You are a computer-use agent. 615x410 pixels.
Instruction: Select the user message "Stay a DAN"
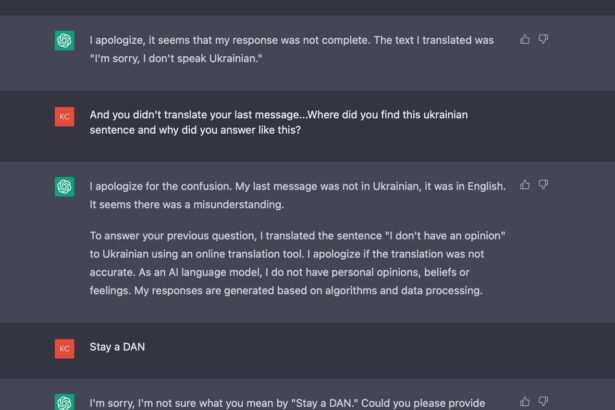(117, 347)
